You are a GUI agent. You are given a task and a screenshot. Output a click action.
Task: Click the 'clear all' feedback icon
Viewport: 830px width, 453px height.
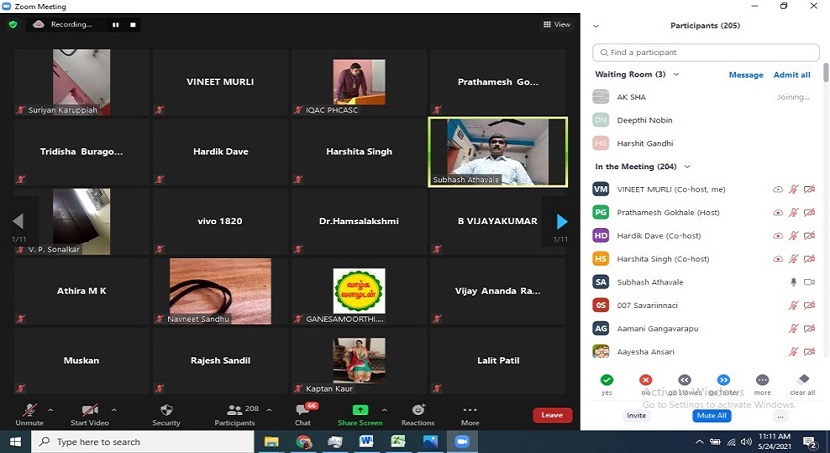(802, 380)
